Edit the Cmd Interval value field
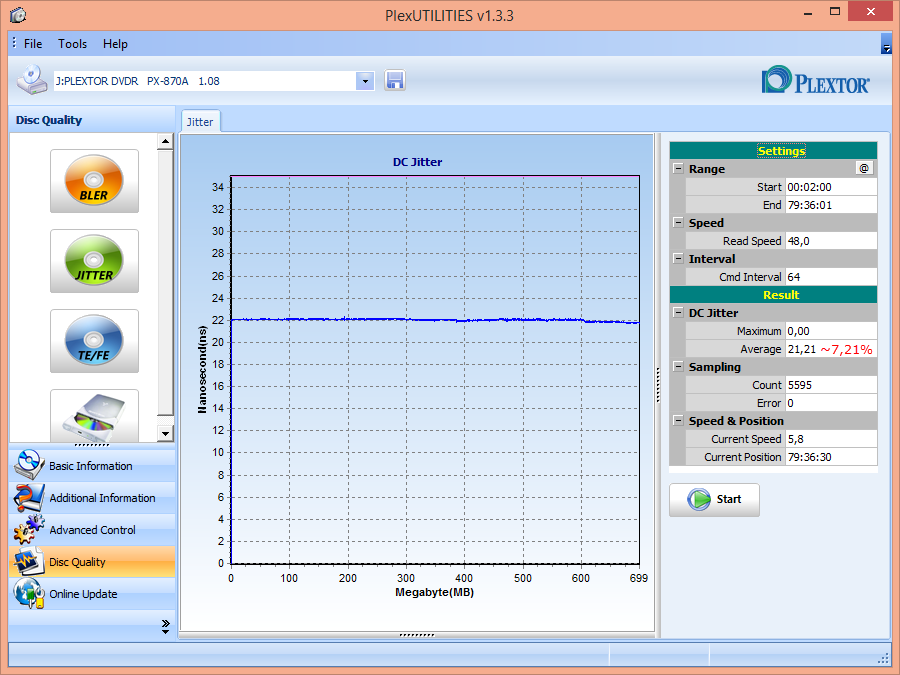900x675 pixels. pyautogui.click(x=831, y=277)
